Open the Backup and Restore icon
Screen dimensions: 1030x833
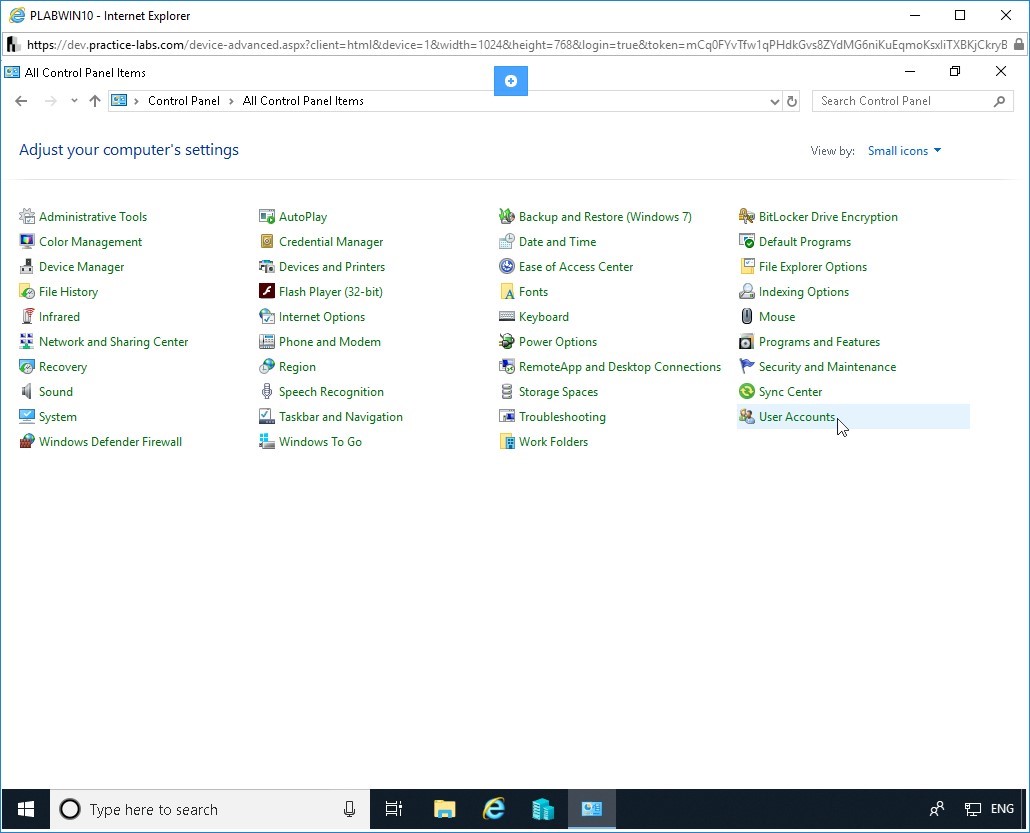[506, 216]
